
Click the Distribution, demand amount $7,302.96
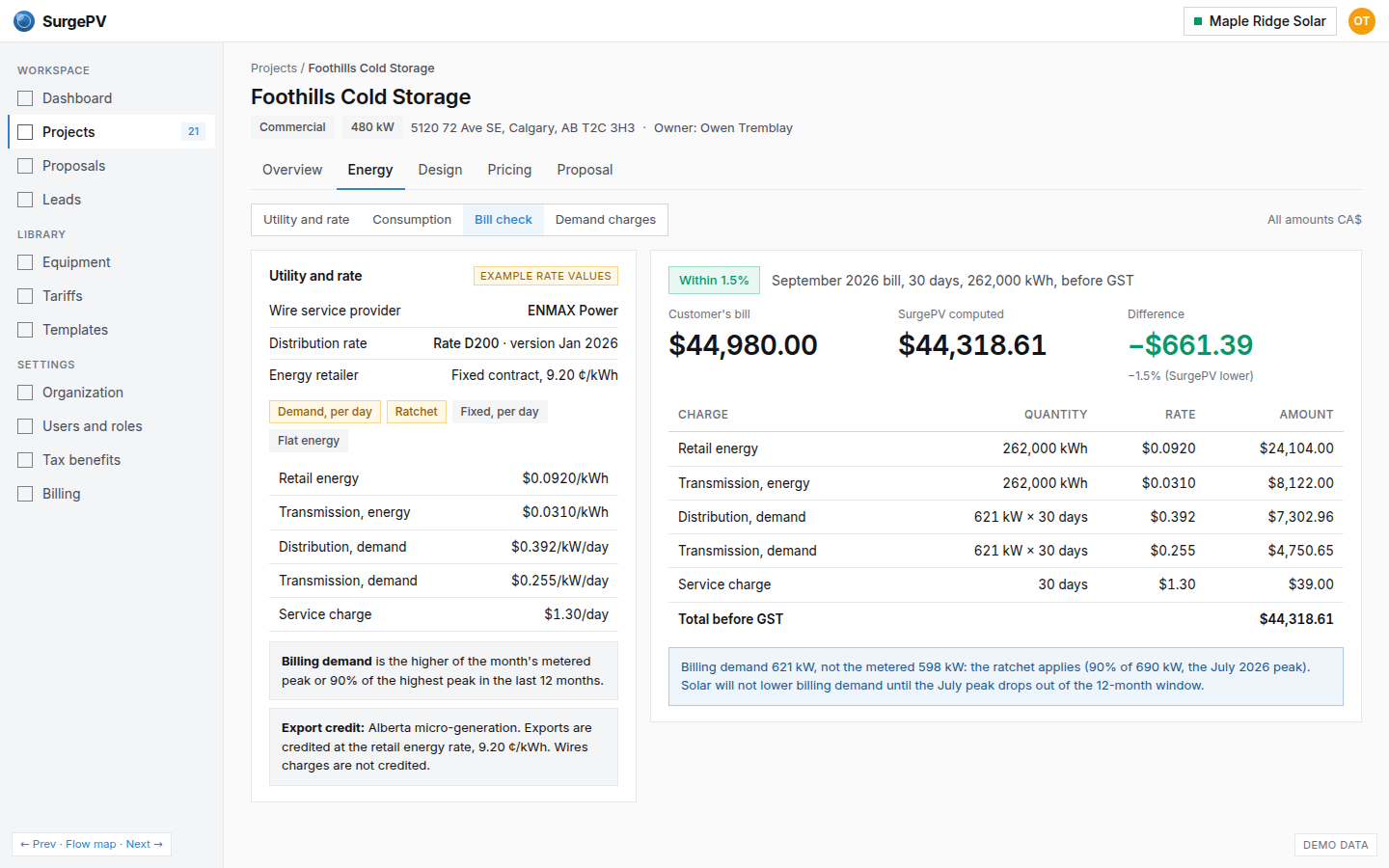1301,517
